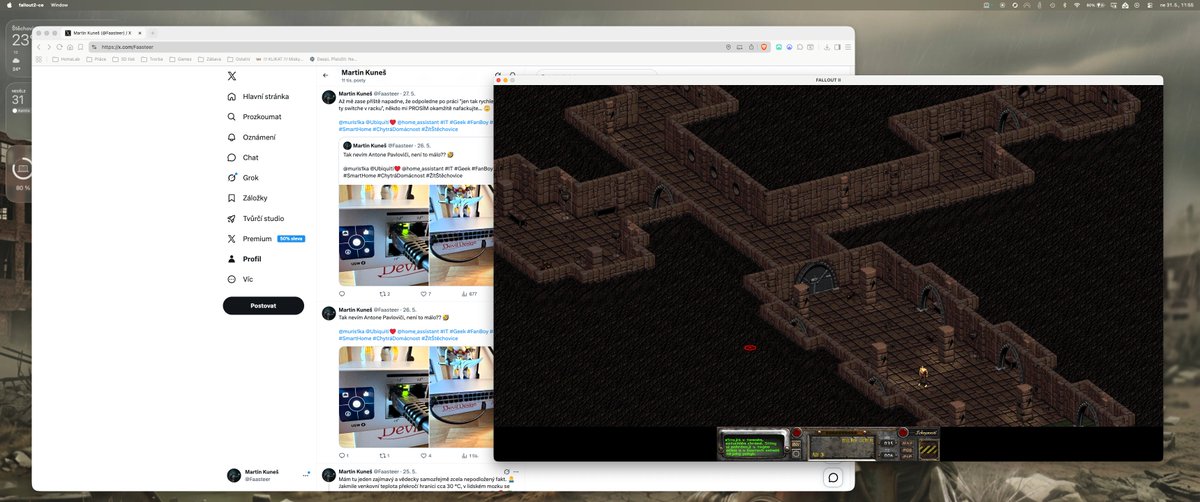The height and width of the screenshot is (502, 1200).
Task: Click the player character in Fallout map
Action: coord(922,375)
